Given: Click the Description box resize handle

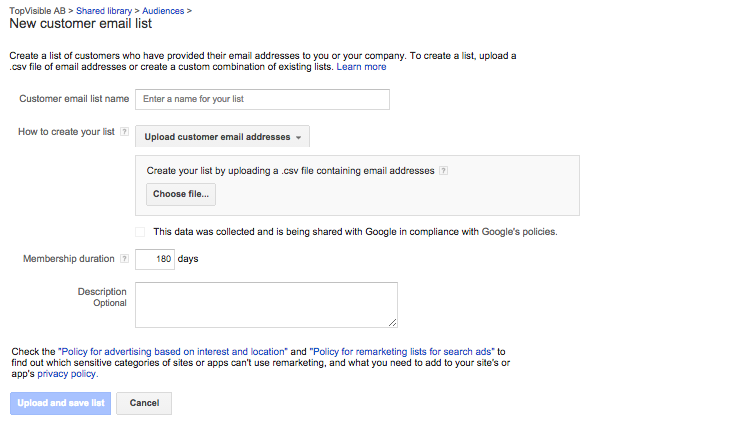Looking at the screenshot, I should coord(393,322).
